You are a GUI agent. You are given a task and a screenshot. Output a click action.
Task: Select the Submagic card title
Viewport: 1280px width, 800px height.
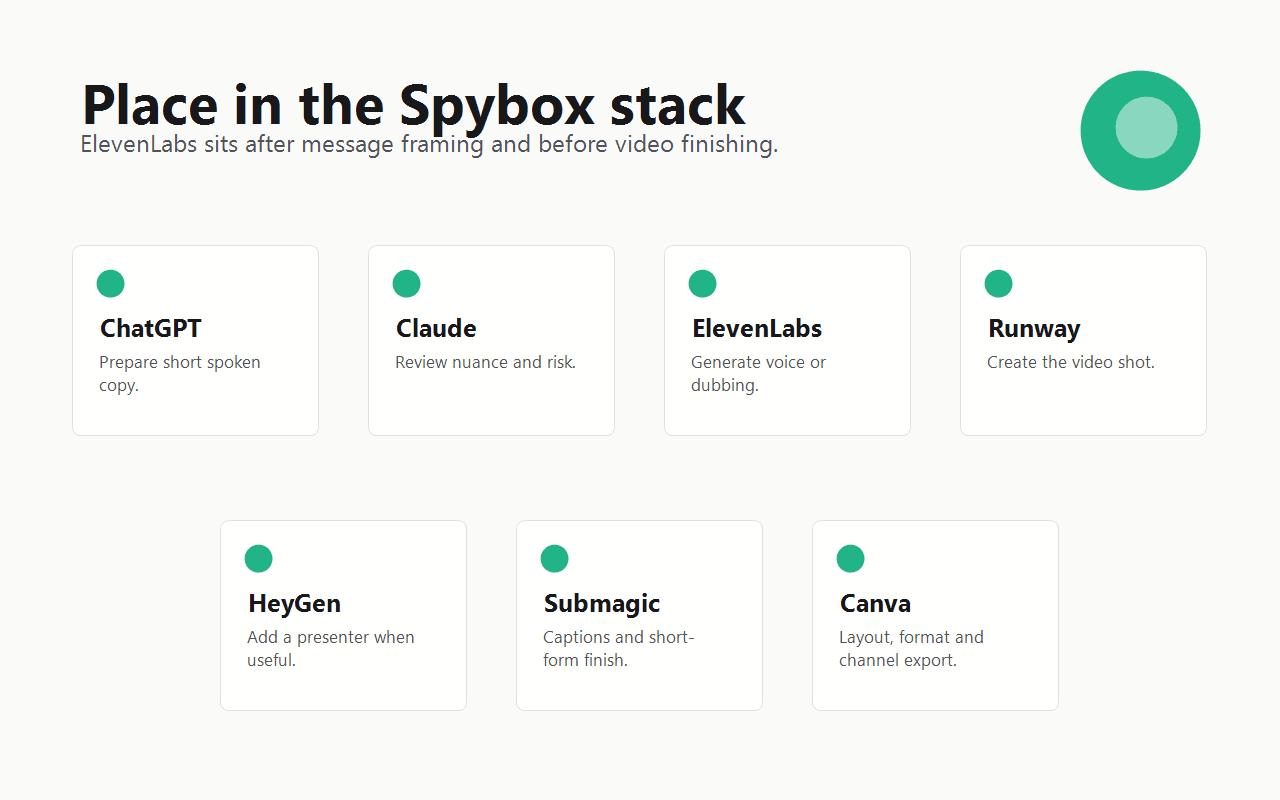602,603
